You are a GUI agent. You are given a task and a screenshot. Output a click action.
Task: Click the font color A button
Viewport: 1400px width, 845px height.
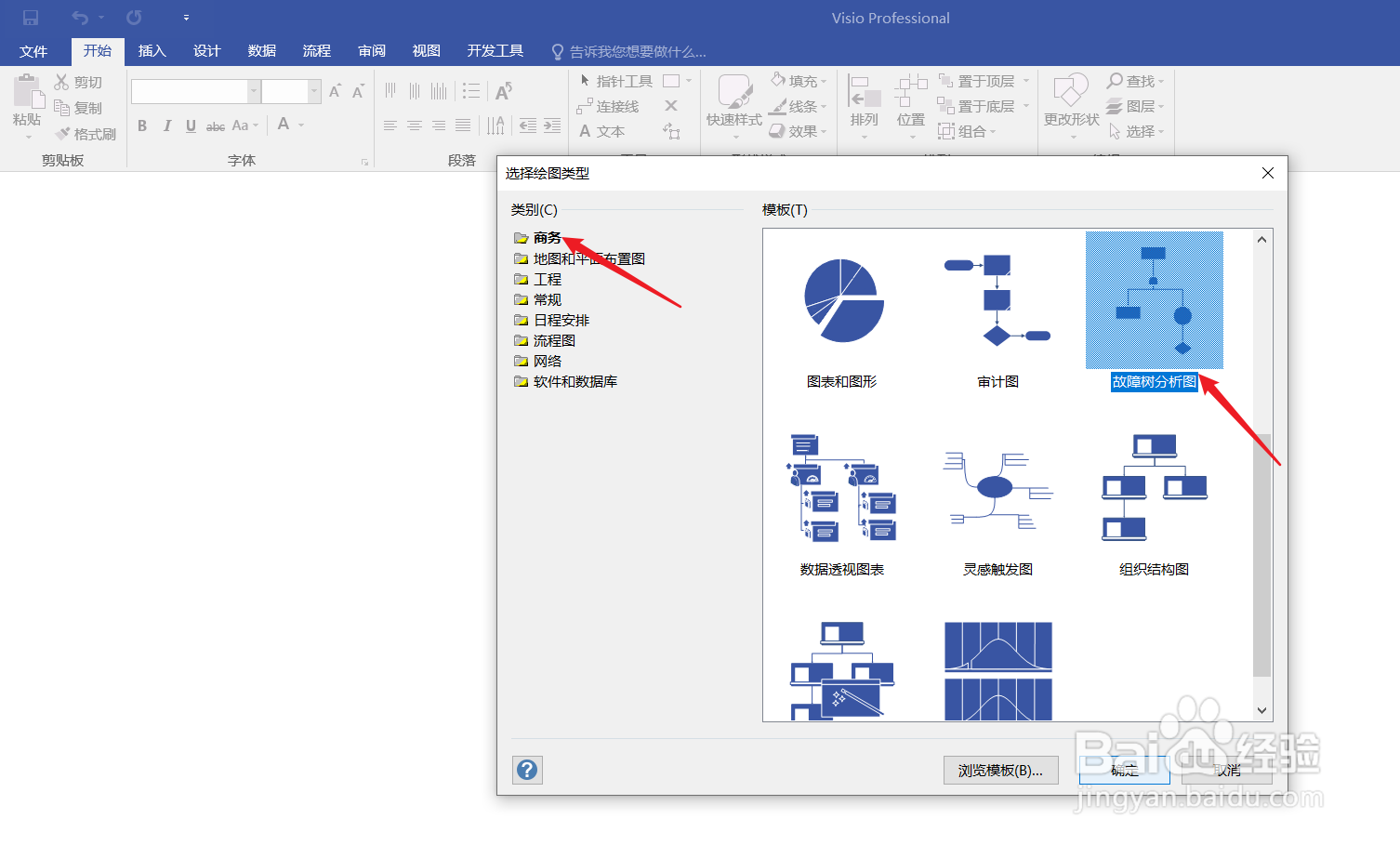click(x=284, y=124)
